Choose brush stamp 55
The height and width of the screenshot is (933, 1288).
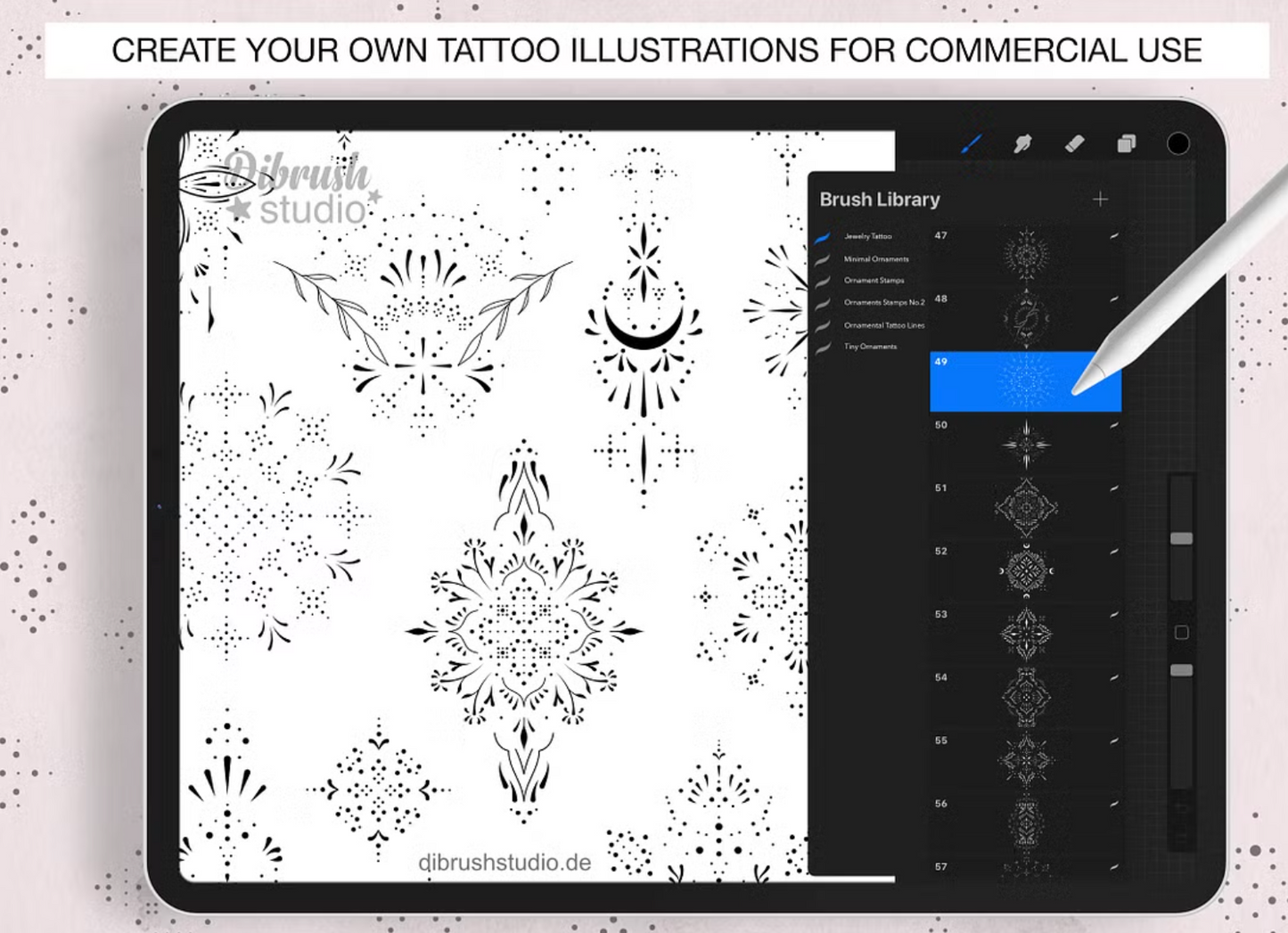point(1026,761)
